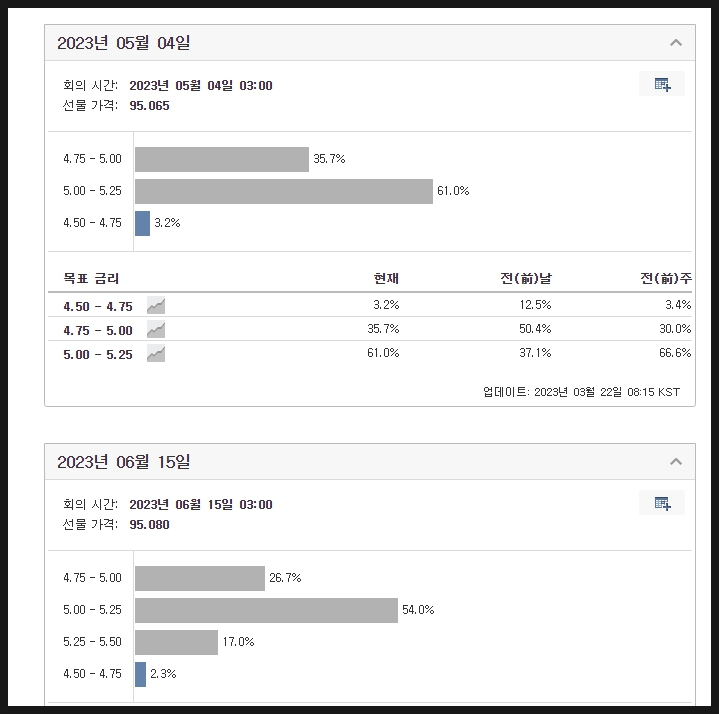Click the 현재 column header
The height and width of the screenshot is (714, 719).
click(x=386, y=278)
